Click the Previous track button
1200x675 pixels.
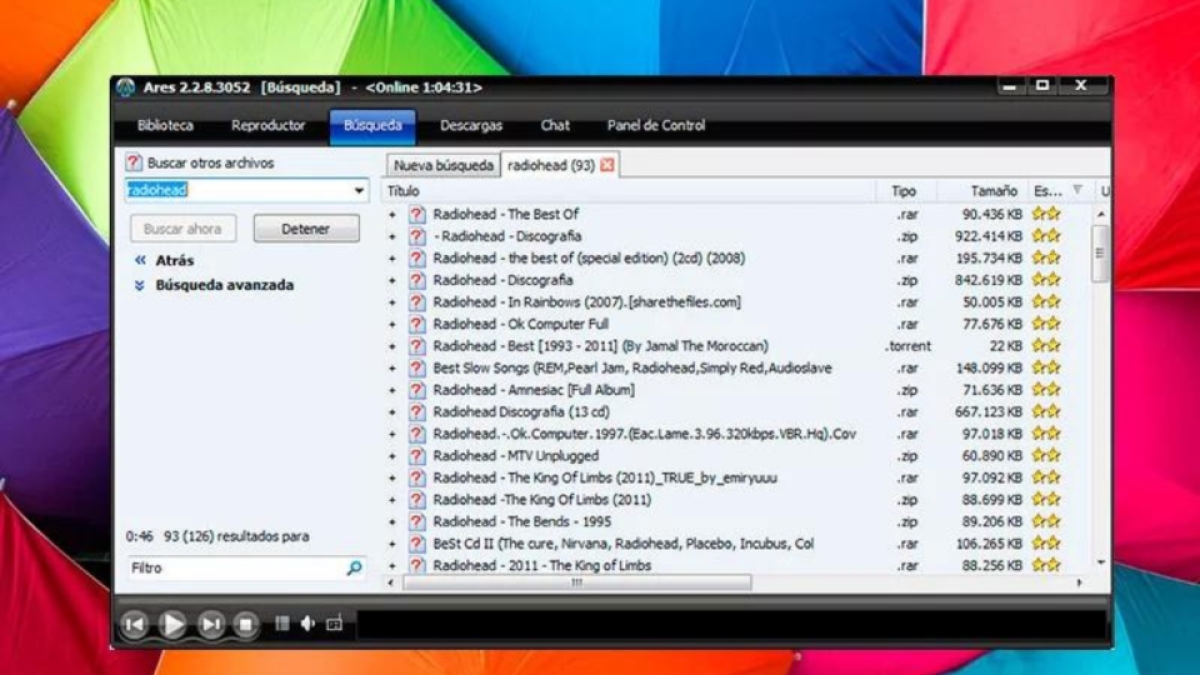click(x=134, y=625)
